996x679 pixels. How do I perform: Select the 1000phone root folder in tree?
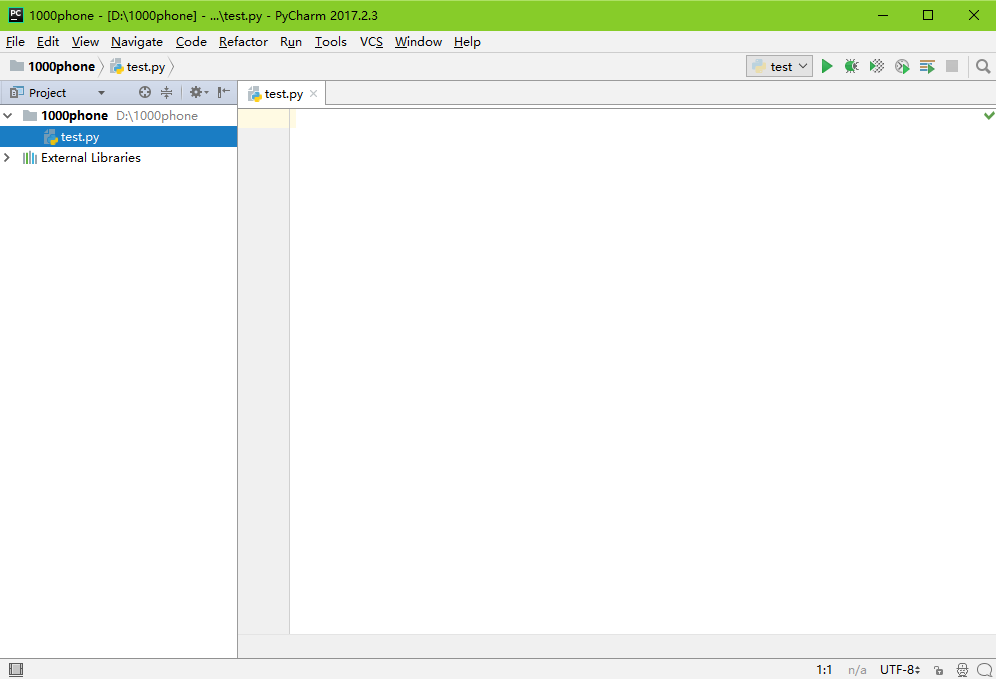[x=118, y=116]
